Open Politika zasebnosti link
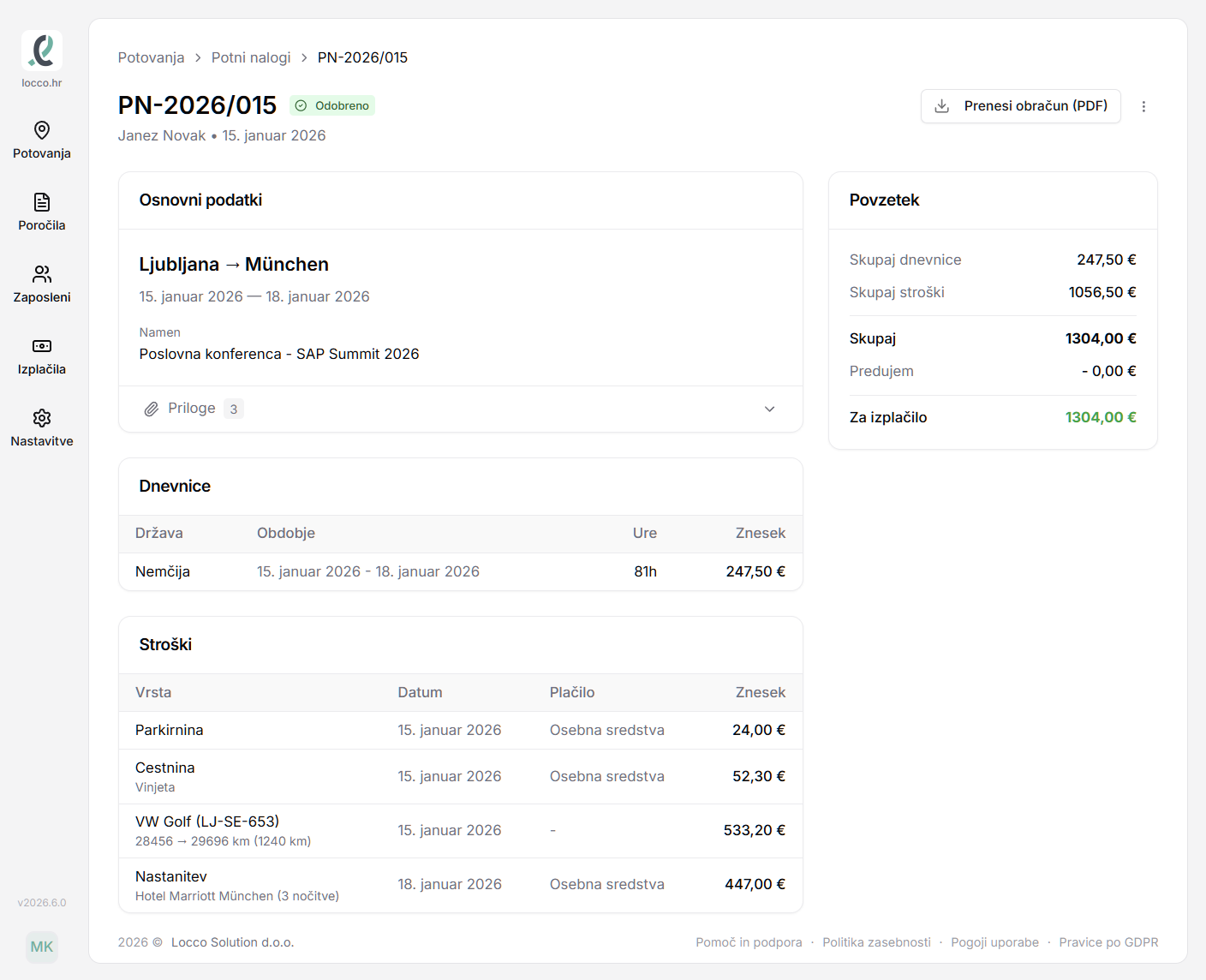The height and width of the screenshot is (980, 1206). click(x=876, y=942)
